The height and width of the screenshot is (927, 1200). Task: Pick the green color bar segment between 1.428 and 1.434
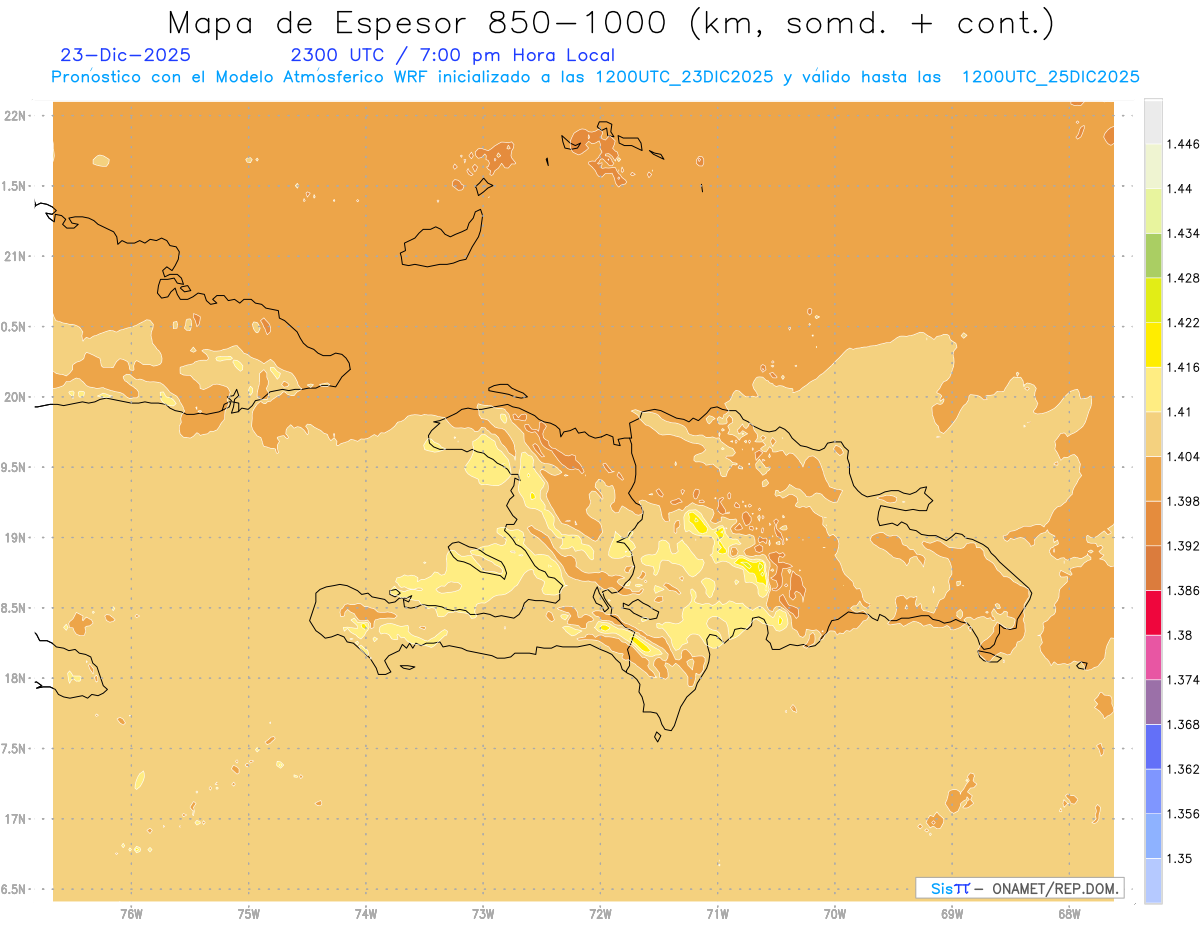coord(1153,255)
